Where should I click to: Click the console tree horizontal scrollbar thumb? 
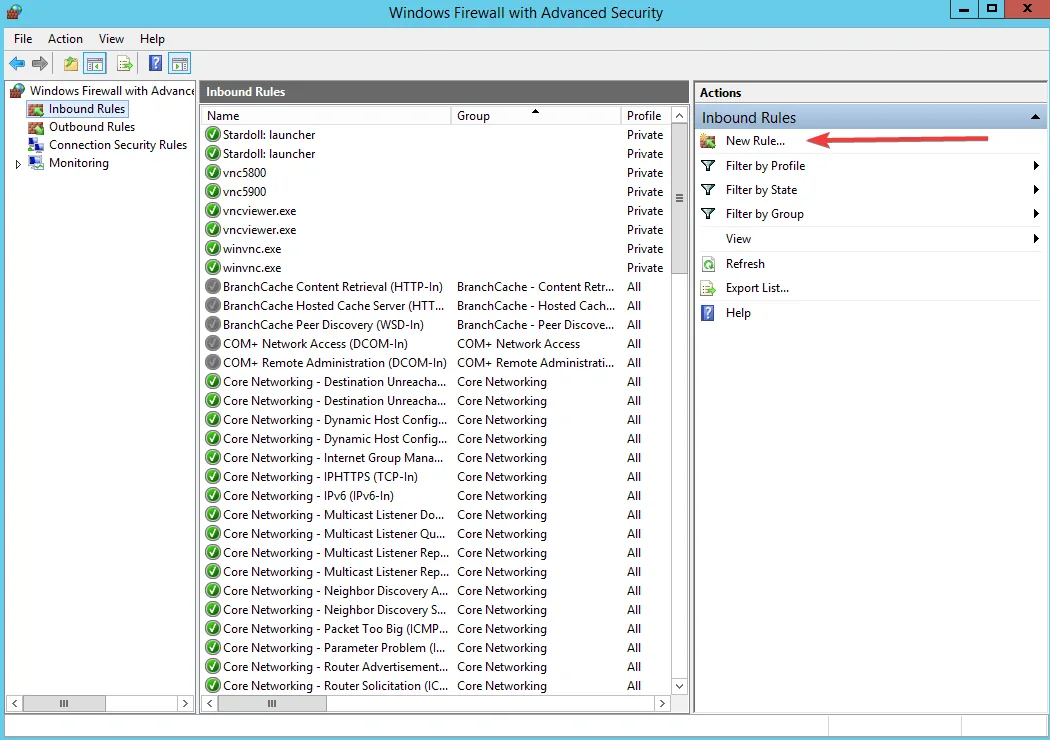[x=64, y=703]
